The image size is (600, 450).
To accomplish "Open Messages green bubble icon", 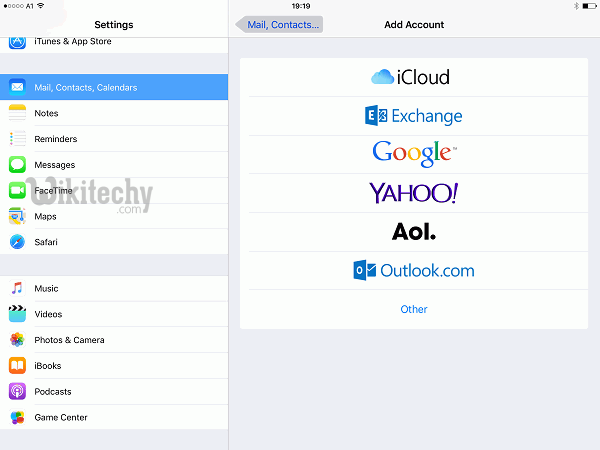I will pyautogui.click(x=17, y=165).
